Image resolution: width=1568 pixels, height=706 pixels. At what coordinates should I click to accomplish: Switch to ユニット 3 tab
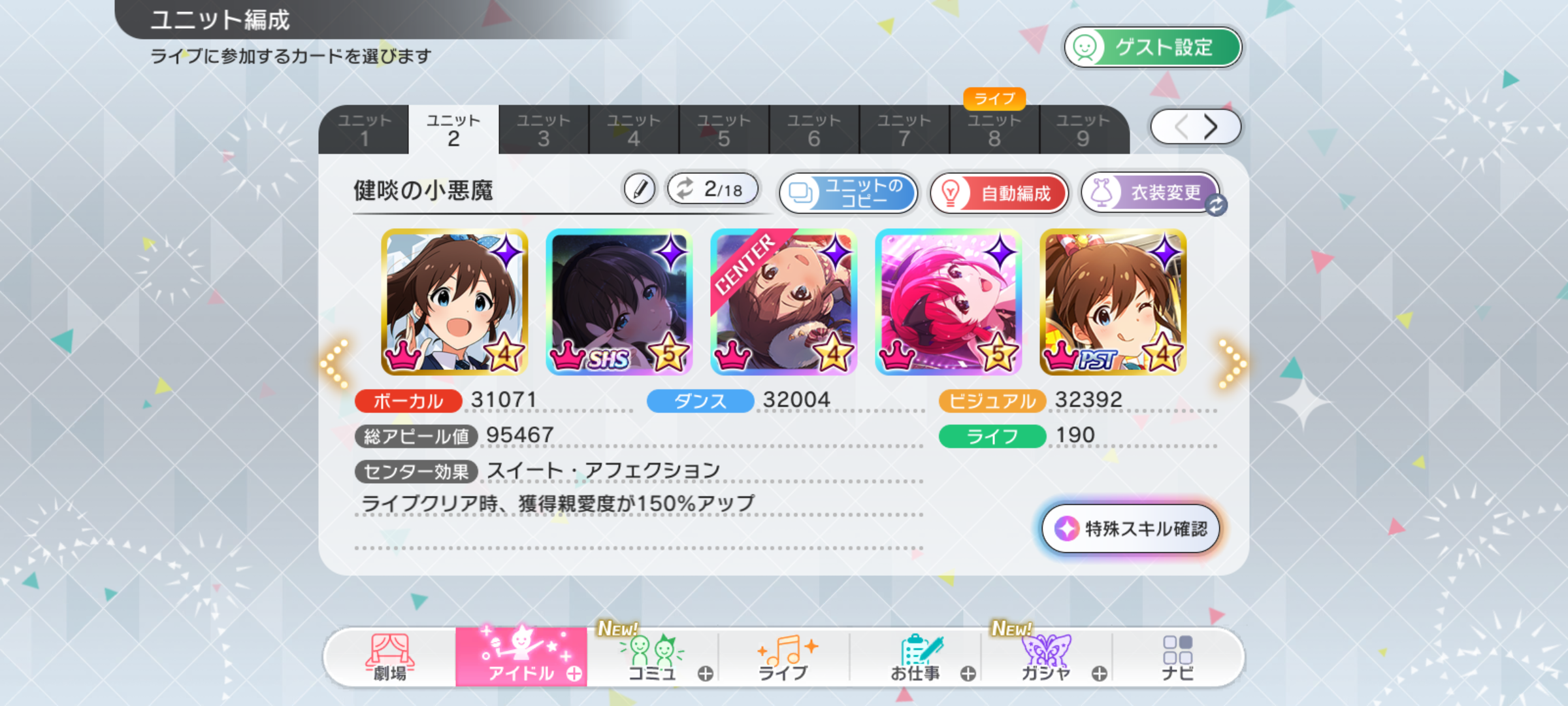(544, 129)
